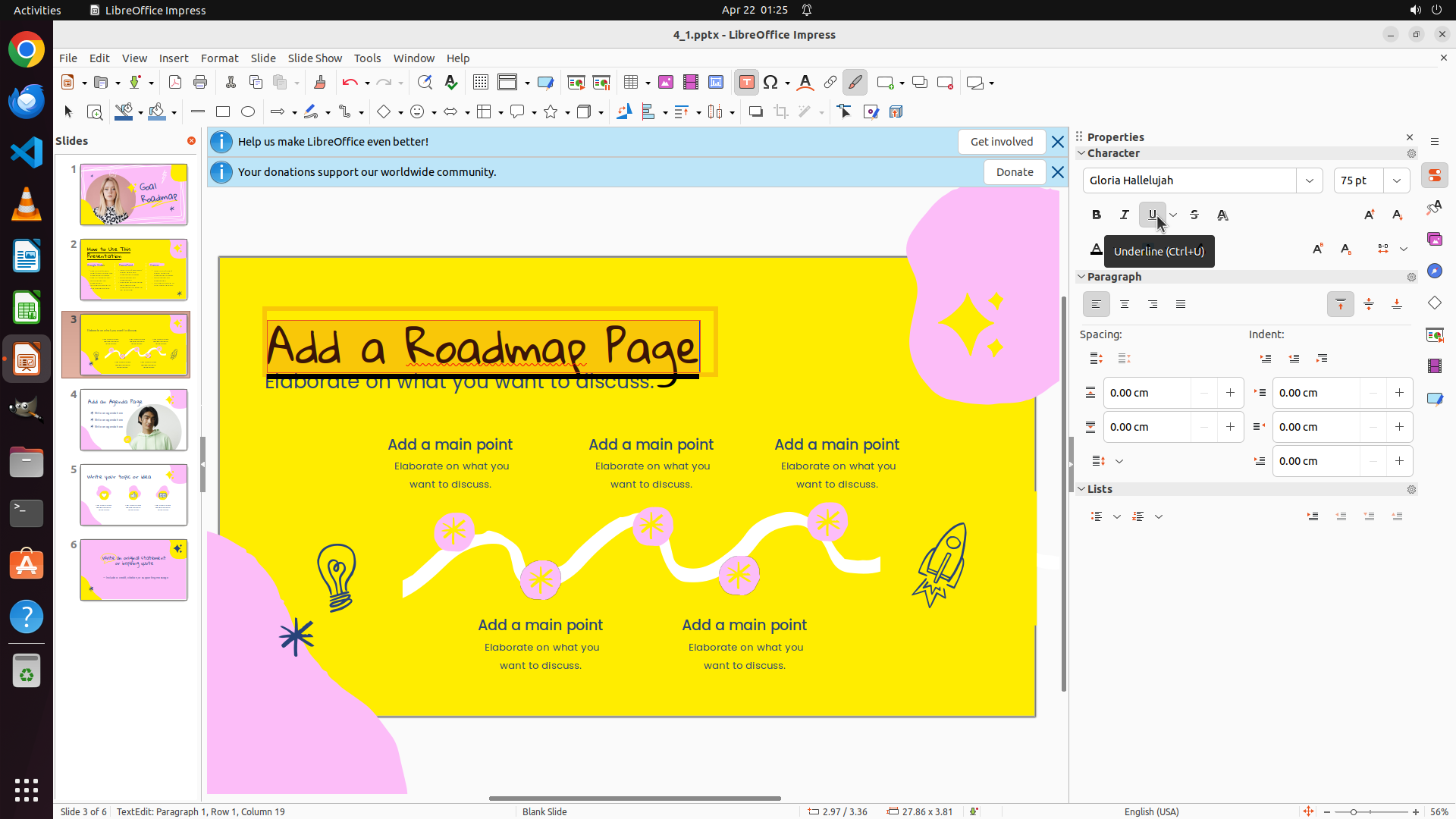Select the Ellipse shape tool
This screenshot has width=1456, height=819.
pyautogui.click(x=248, y=111)
